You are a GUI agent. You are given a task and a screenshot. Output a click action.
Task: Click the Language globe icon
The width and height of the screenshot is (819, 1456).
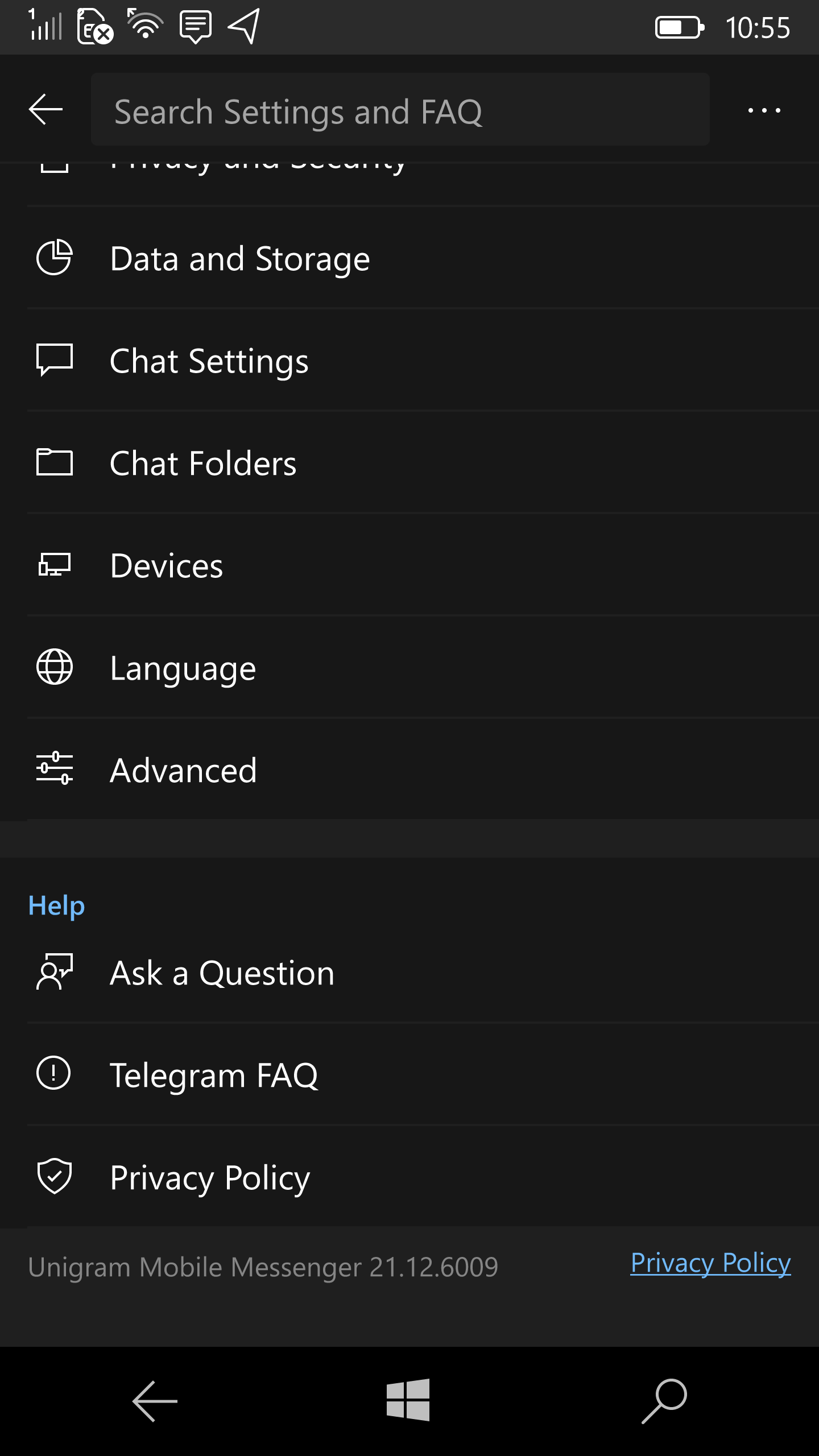point(55,667)
